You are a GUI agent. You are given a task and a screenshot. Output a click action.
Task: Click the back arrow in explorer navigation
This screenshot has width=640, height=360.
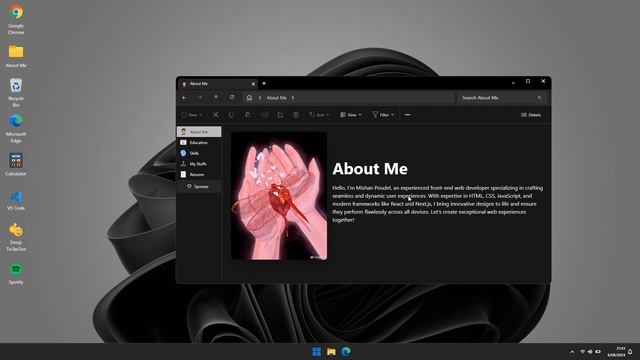point(184,98)
